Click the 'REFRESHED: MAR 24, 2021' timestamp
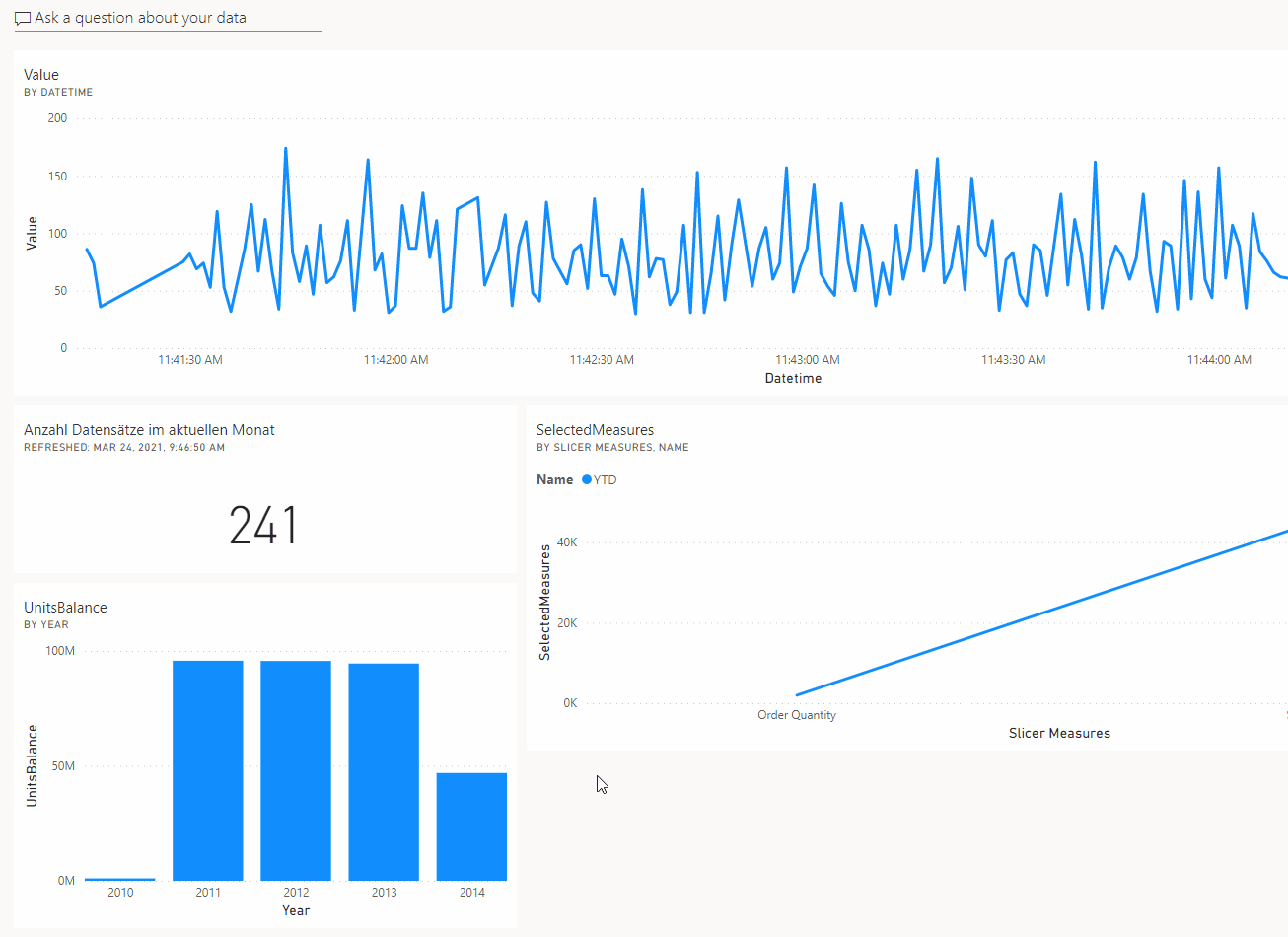This screenshot has height=937, width=1288. pos(124,447)
